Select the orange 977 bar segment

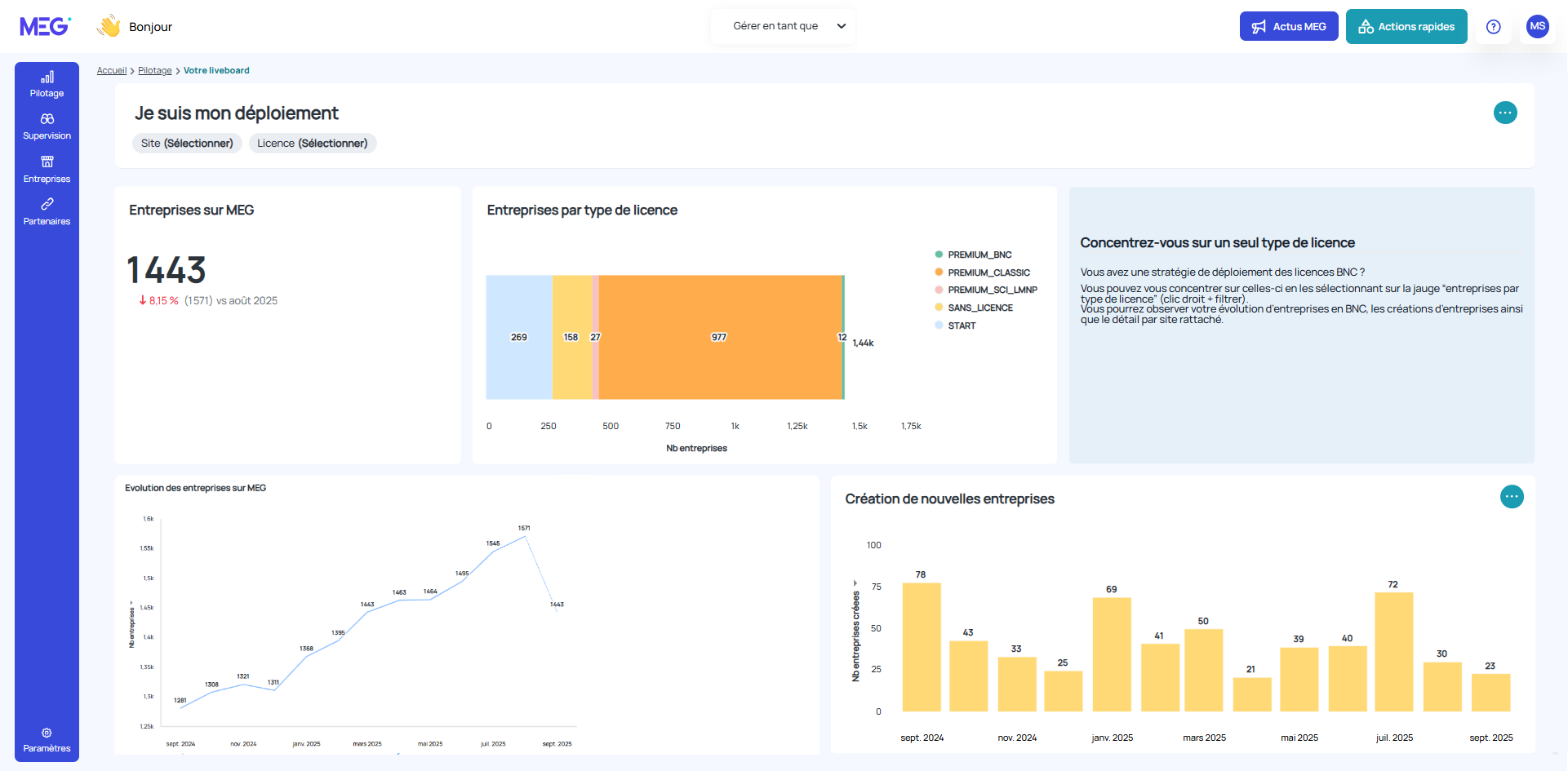coord(721,337)
